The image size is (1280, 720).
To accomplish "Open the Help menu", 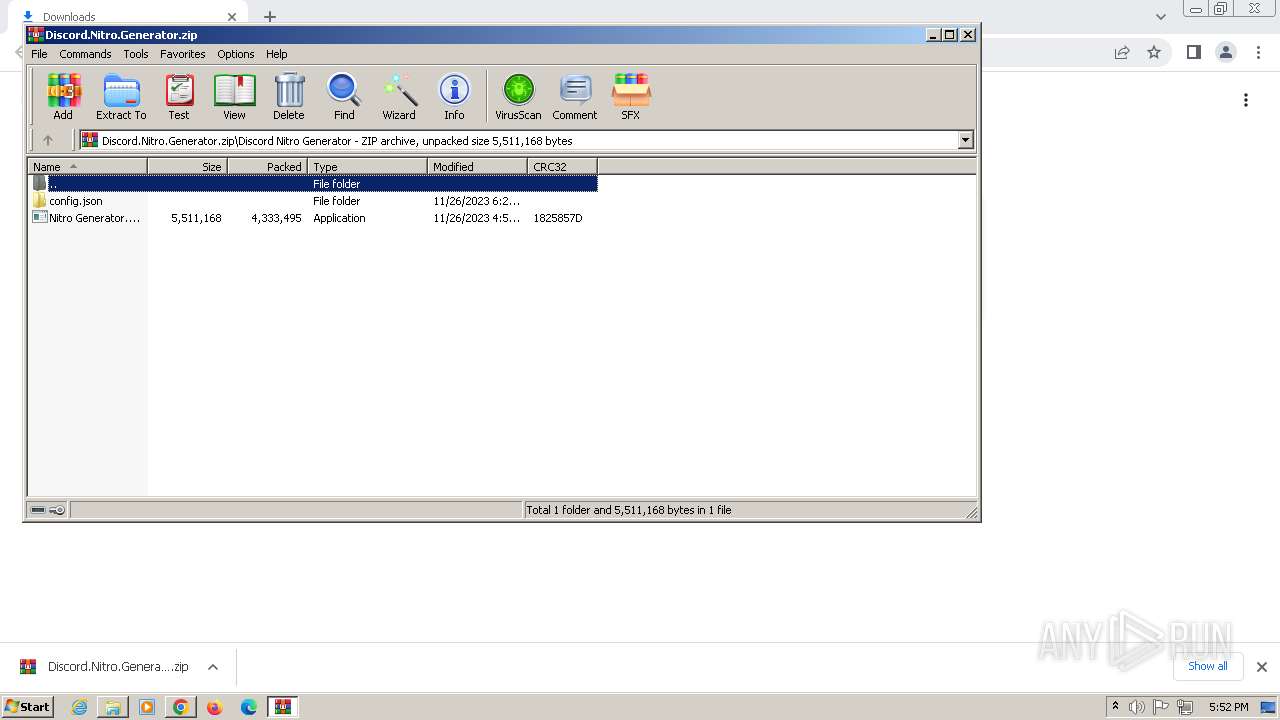I will (277, 54).
